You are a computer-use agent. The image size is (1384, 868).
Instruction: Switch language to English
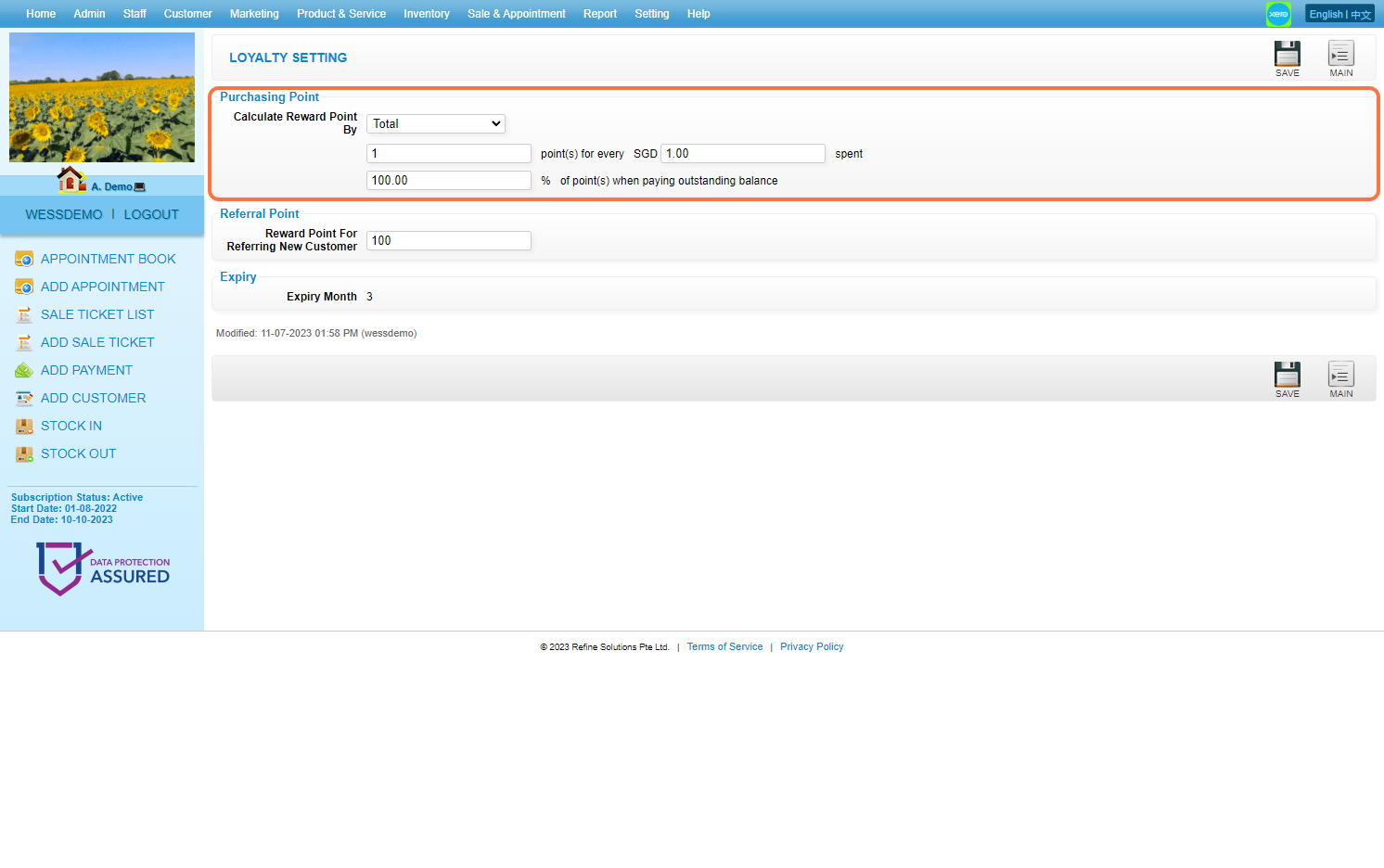click(x=1326, y=14)
